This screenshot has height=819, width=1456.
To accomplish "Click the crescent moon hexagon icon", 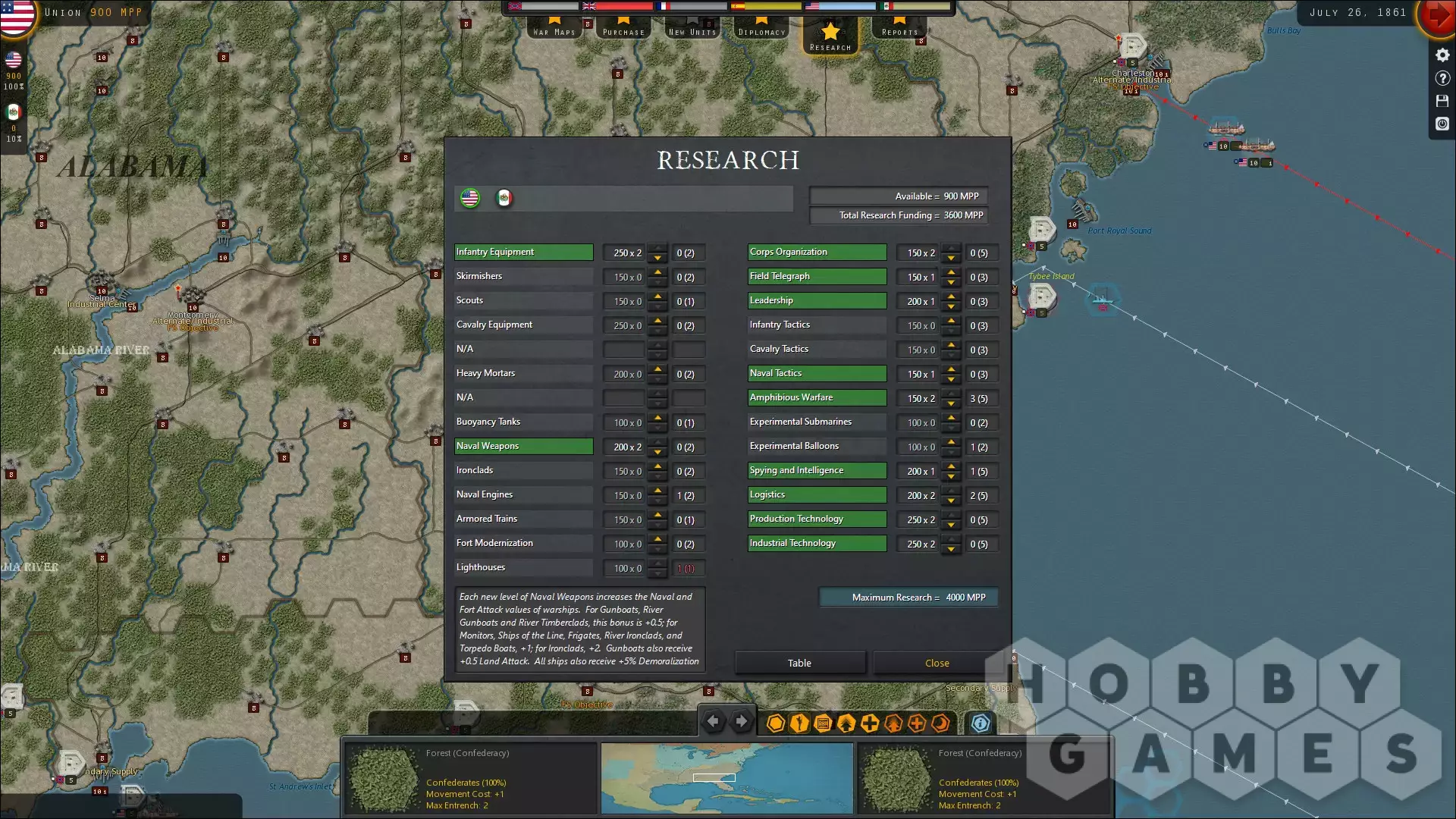I will pos(940,723).
